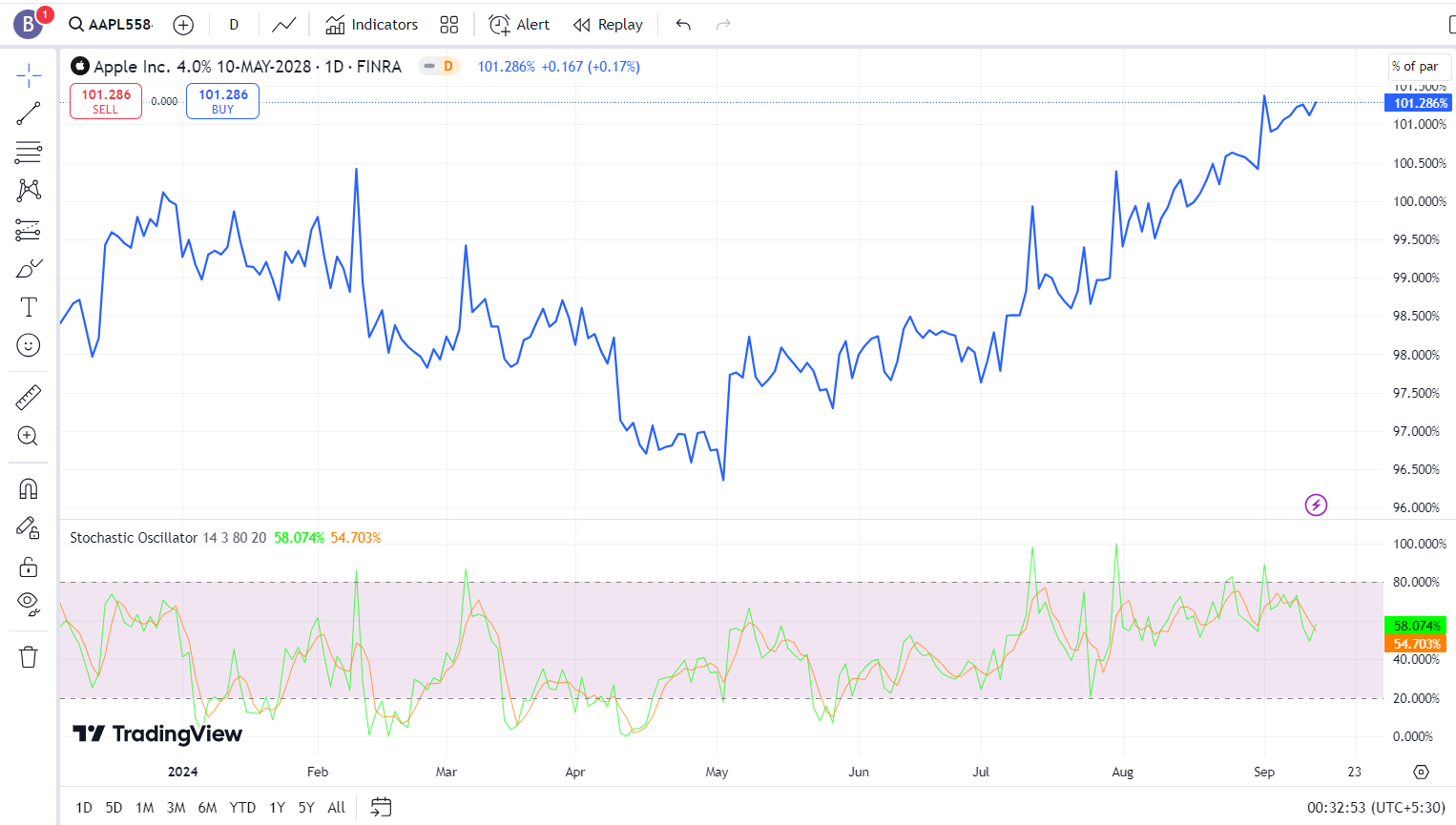
Task: Toggle stay in drawing mode
Action: tap(29, 528)
